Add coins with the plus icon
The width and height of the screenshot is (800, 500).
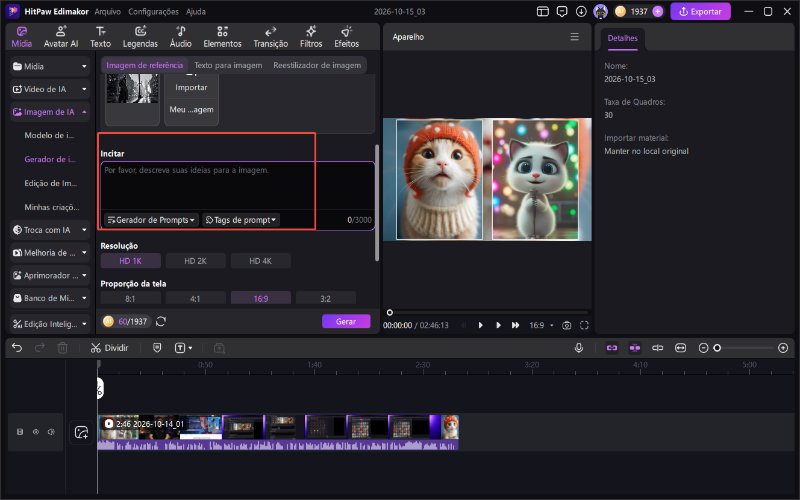pos(658,11)
